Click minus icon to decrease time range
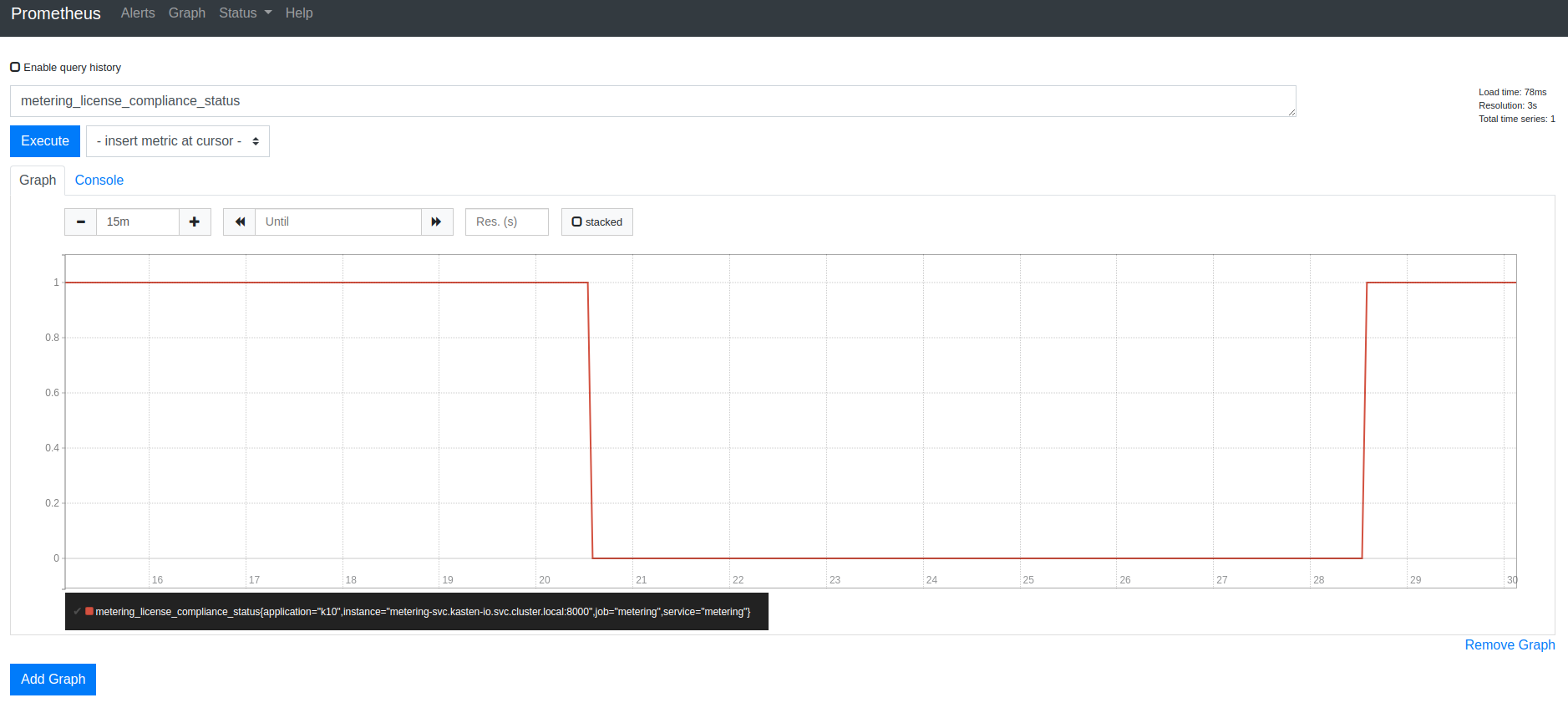Viewport: 1568px width, 708px height. tap(80, 222)
